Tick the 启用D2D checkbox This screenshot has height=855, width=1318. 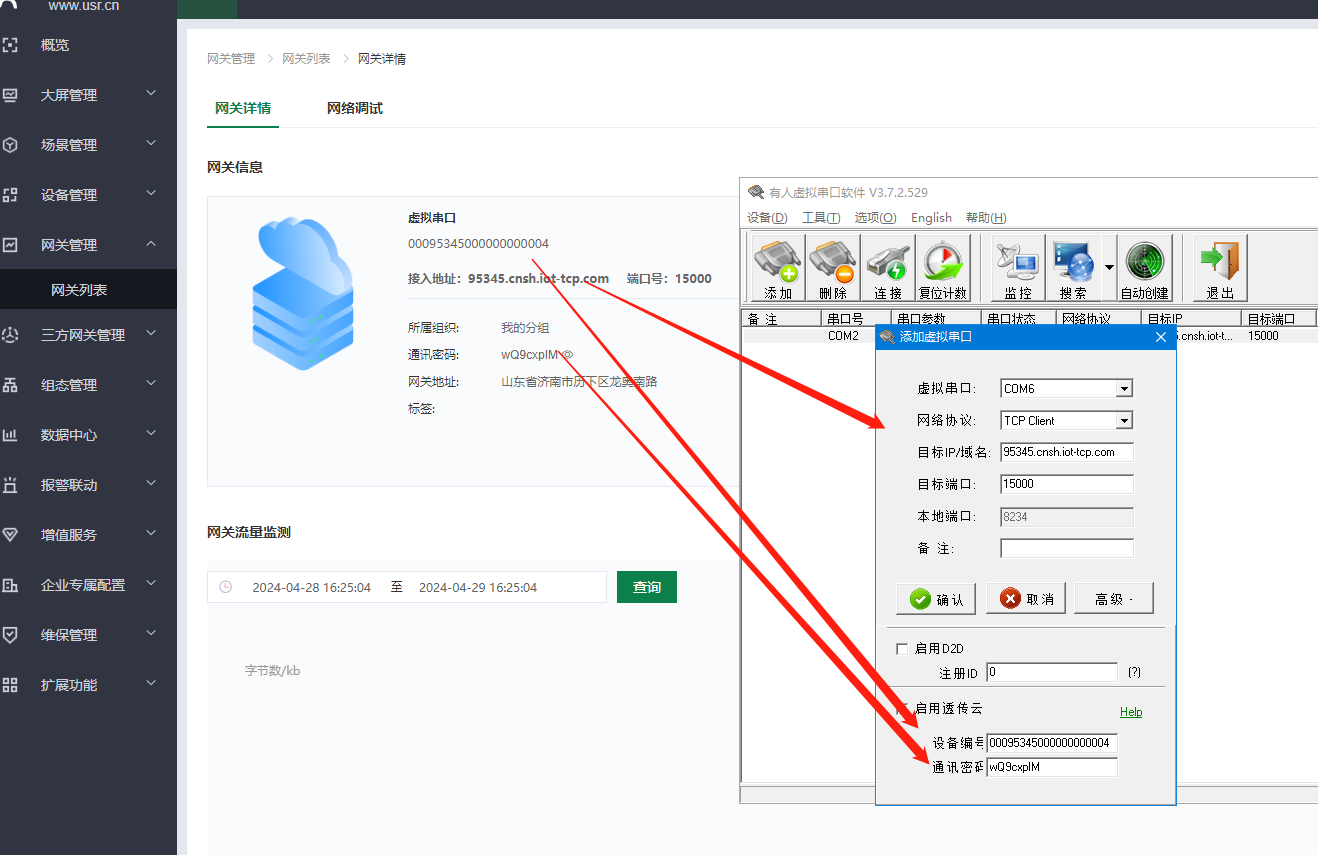902,649
